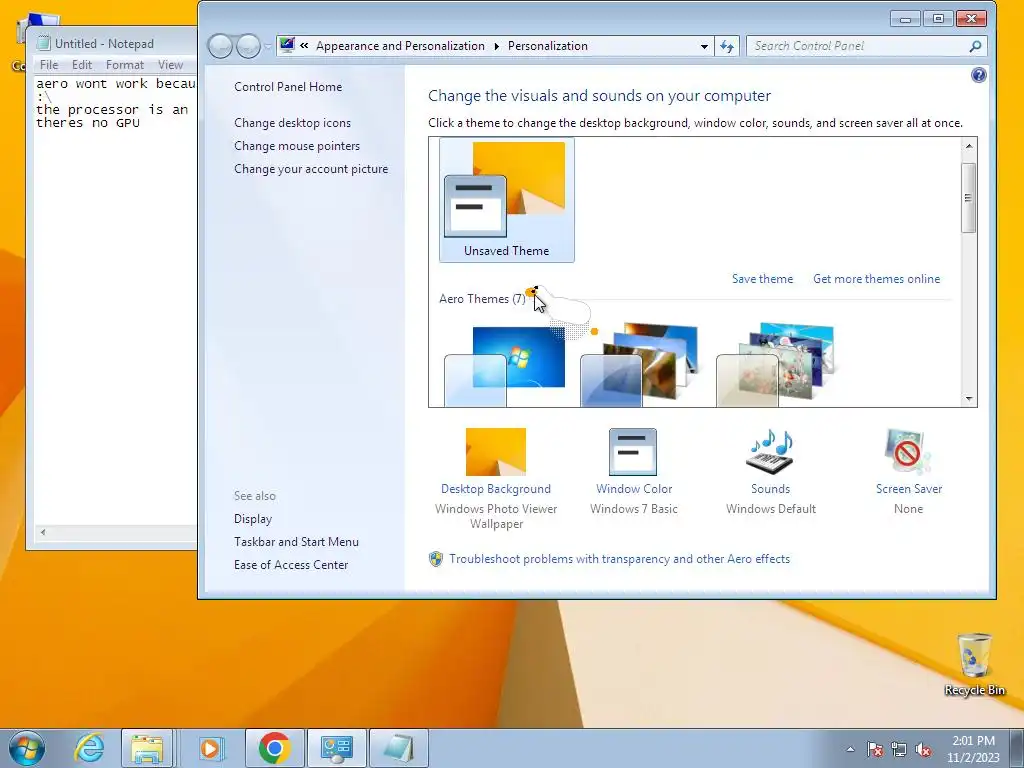Expand the address bar history dropdown arrow
This screenshot has height=768, width=1024.
coord(704,46)
